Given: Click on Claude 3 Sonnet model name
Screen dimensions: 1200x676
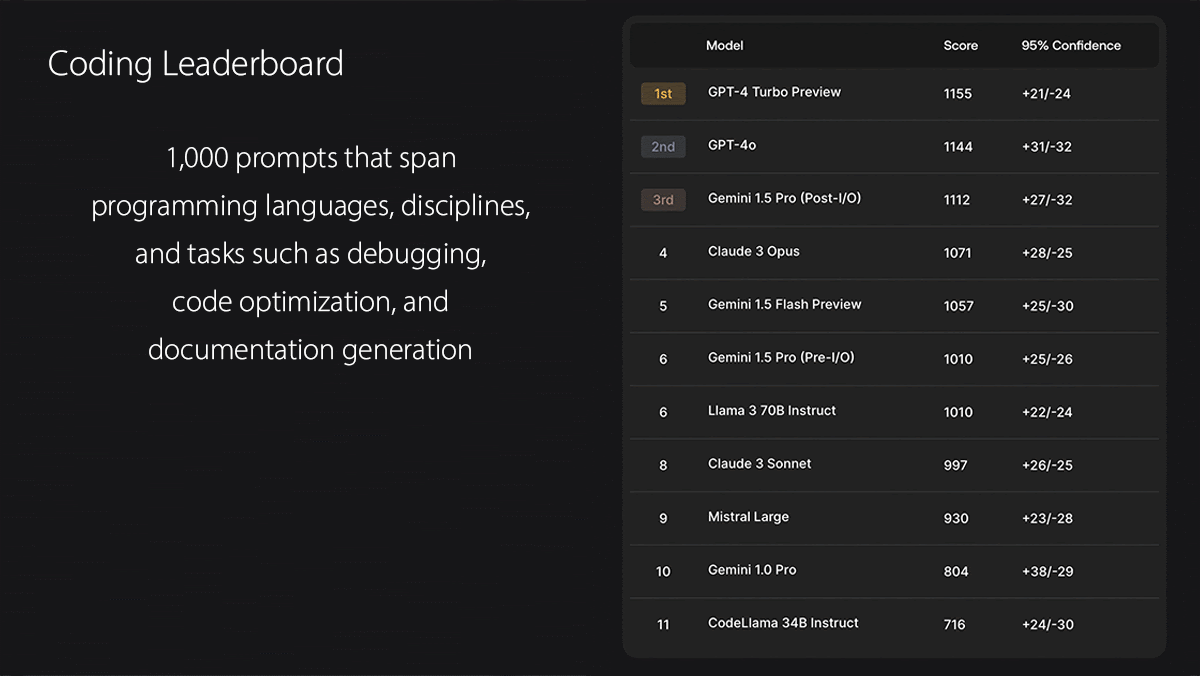Looking at the screenshot, I should coord(759,463).
